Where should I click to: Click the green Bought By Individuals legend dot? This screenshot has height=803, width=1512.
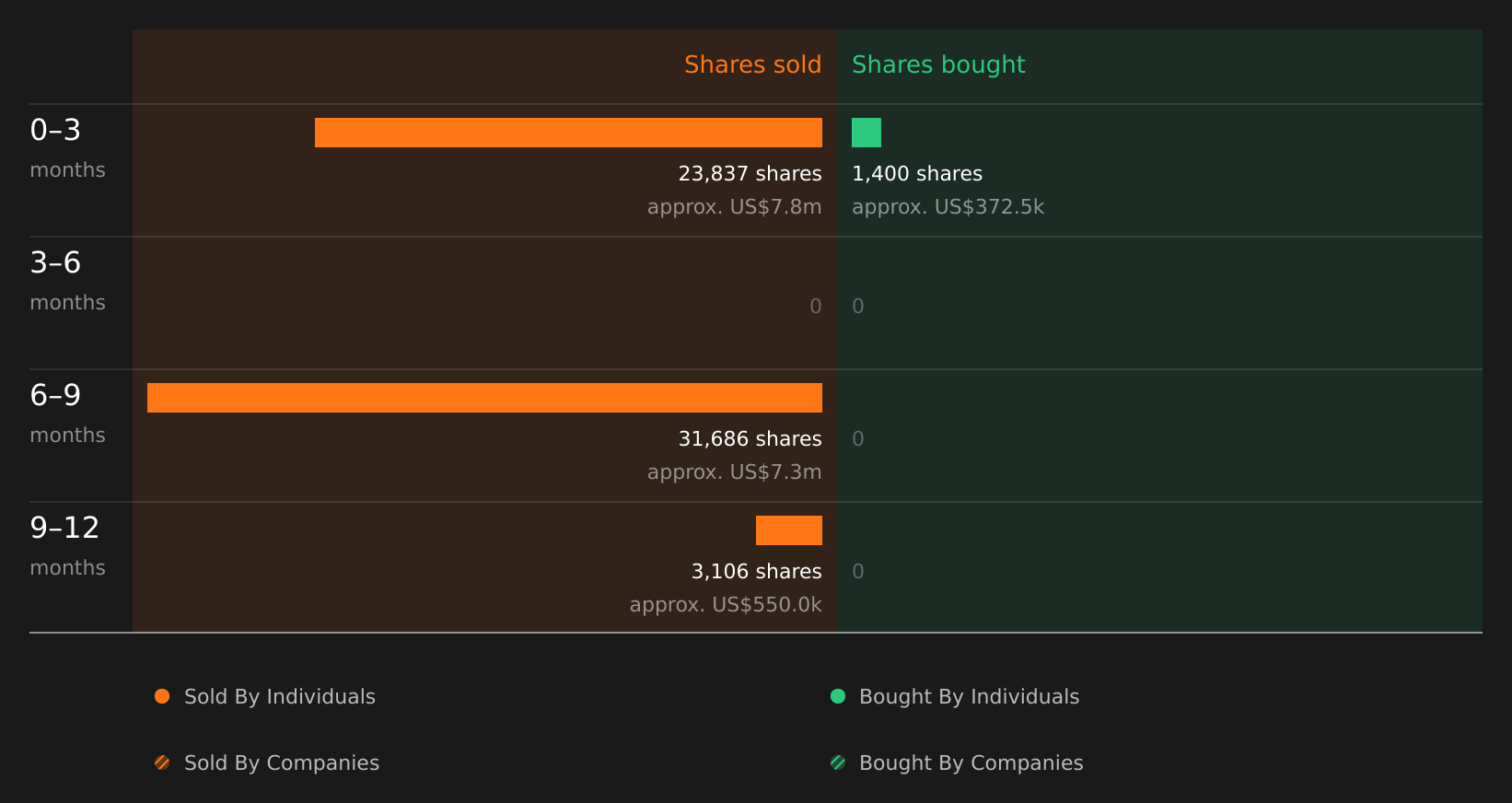point(838,696)
